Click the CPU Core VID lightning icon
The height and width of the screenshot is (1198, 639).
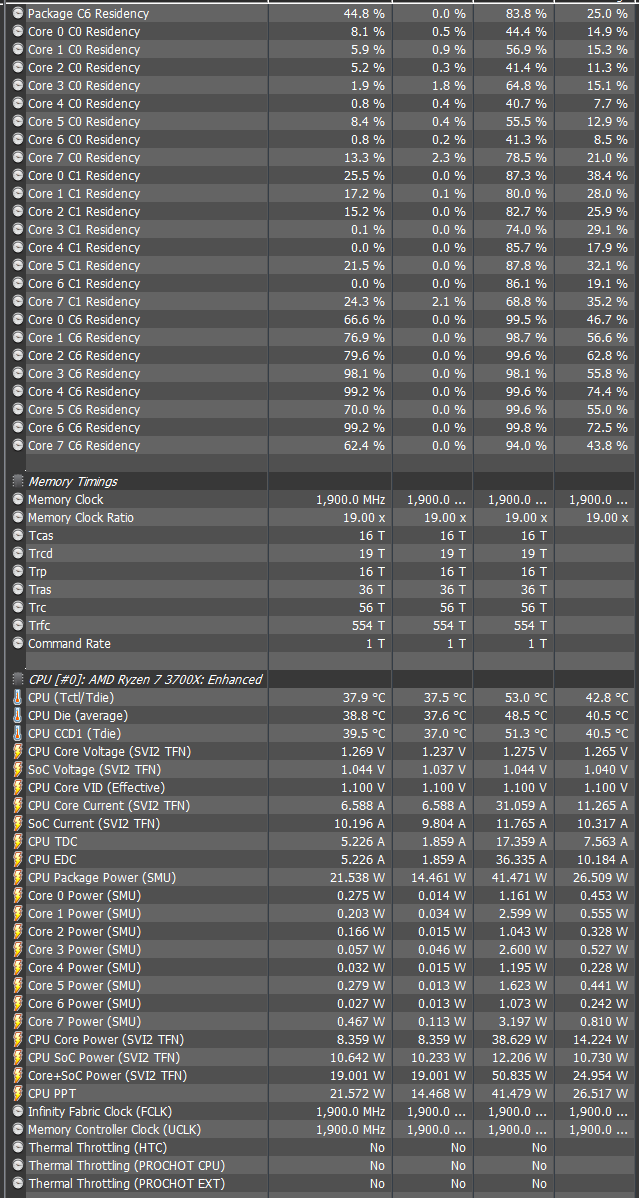pos(18,788)
